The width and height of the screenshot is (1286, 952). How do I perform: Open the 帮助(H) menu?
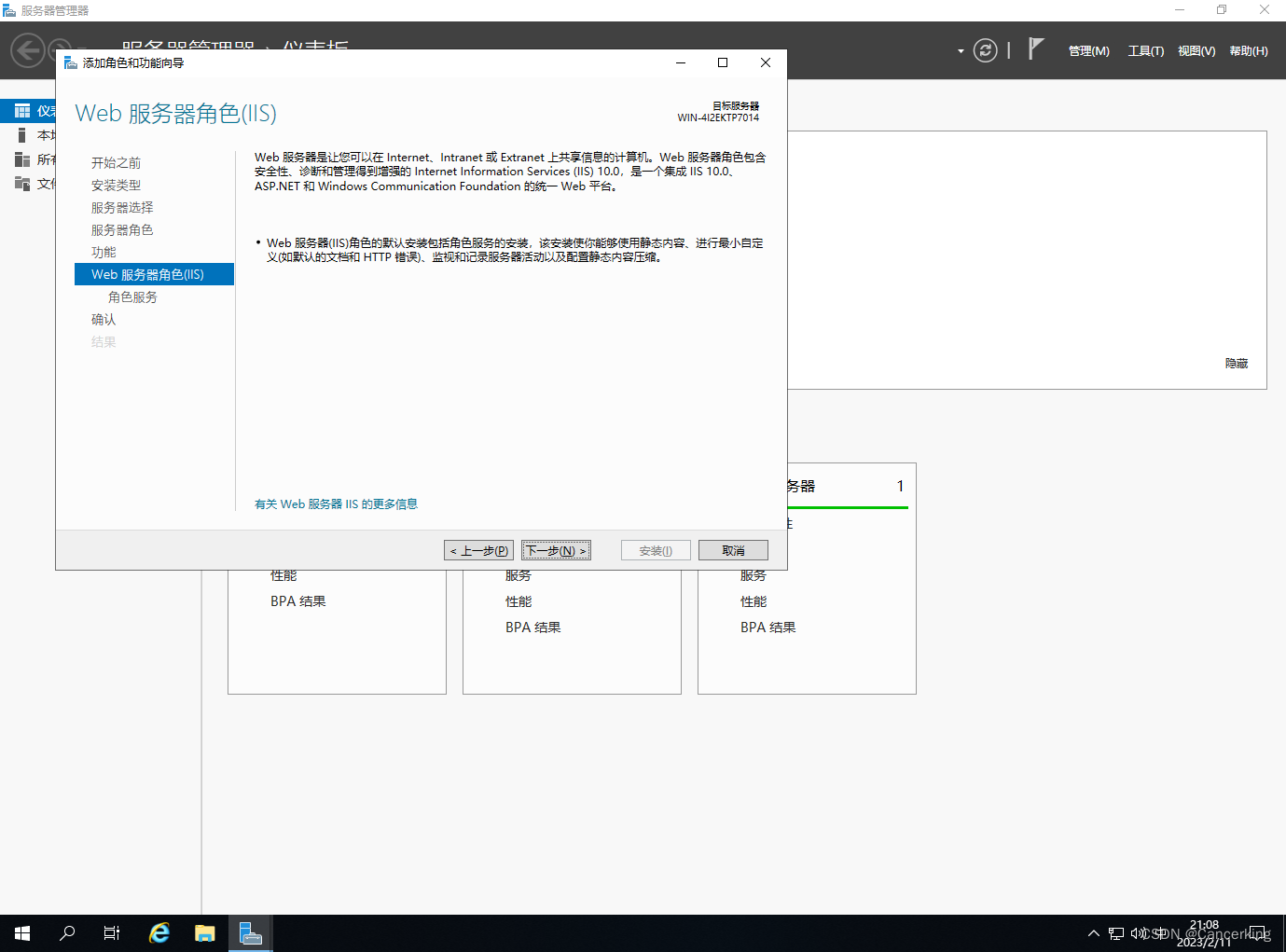point(1249,51)
